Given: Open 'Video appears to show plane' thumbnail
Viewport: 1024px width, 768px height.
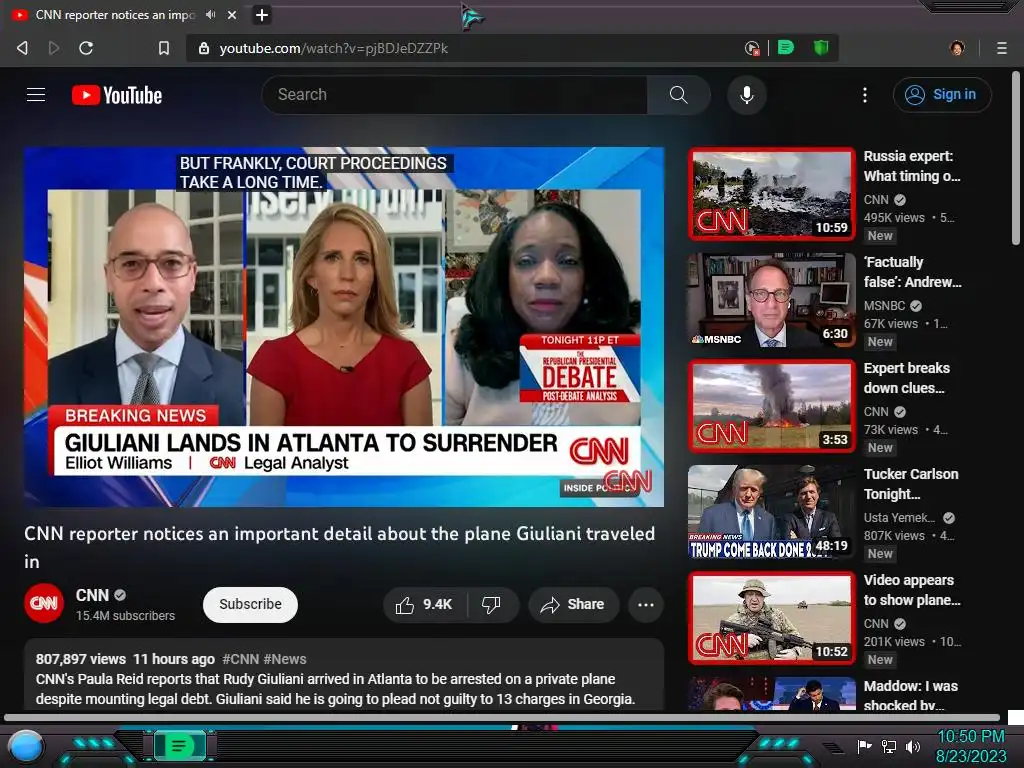Looking at the screenshot, I should point(772,618).
